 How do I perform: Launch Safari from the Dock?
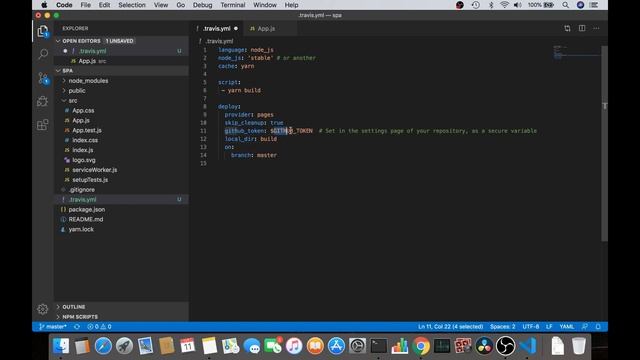click(103, 346)
